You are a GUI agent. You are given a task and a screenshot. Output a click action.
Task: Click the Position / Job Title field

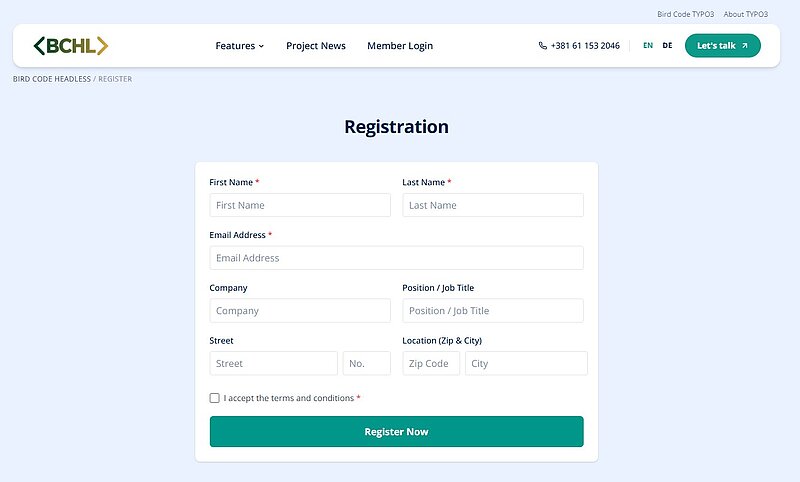click(493, 311)
